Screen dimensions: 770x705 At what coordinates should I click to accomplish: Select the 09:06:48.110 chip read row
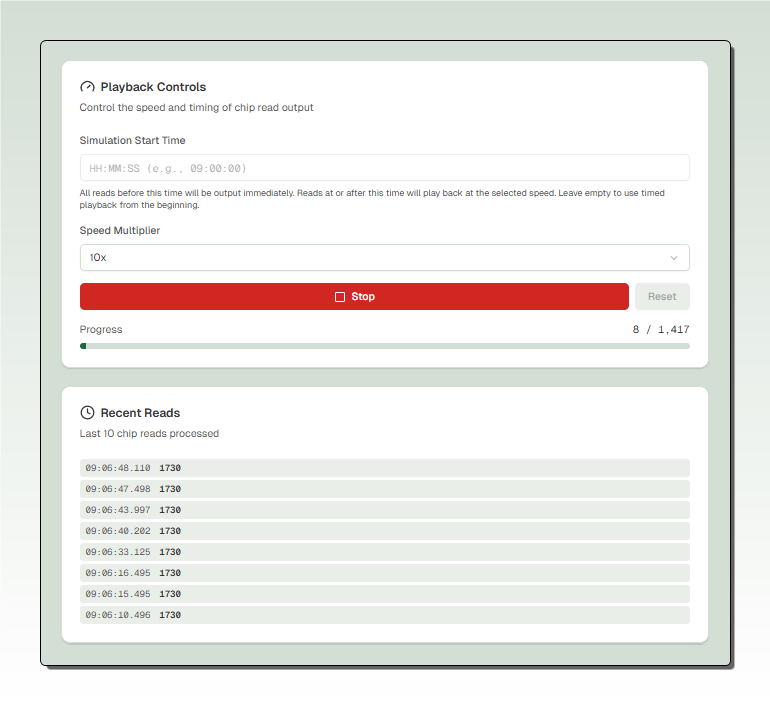coord(384,468)
